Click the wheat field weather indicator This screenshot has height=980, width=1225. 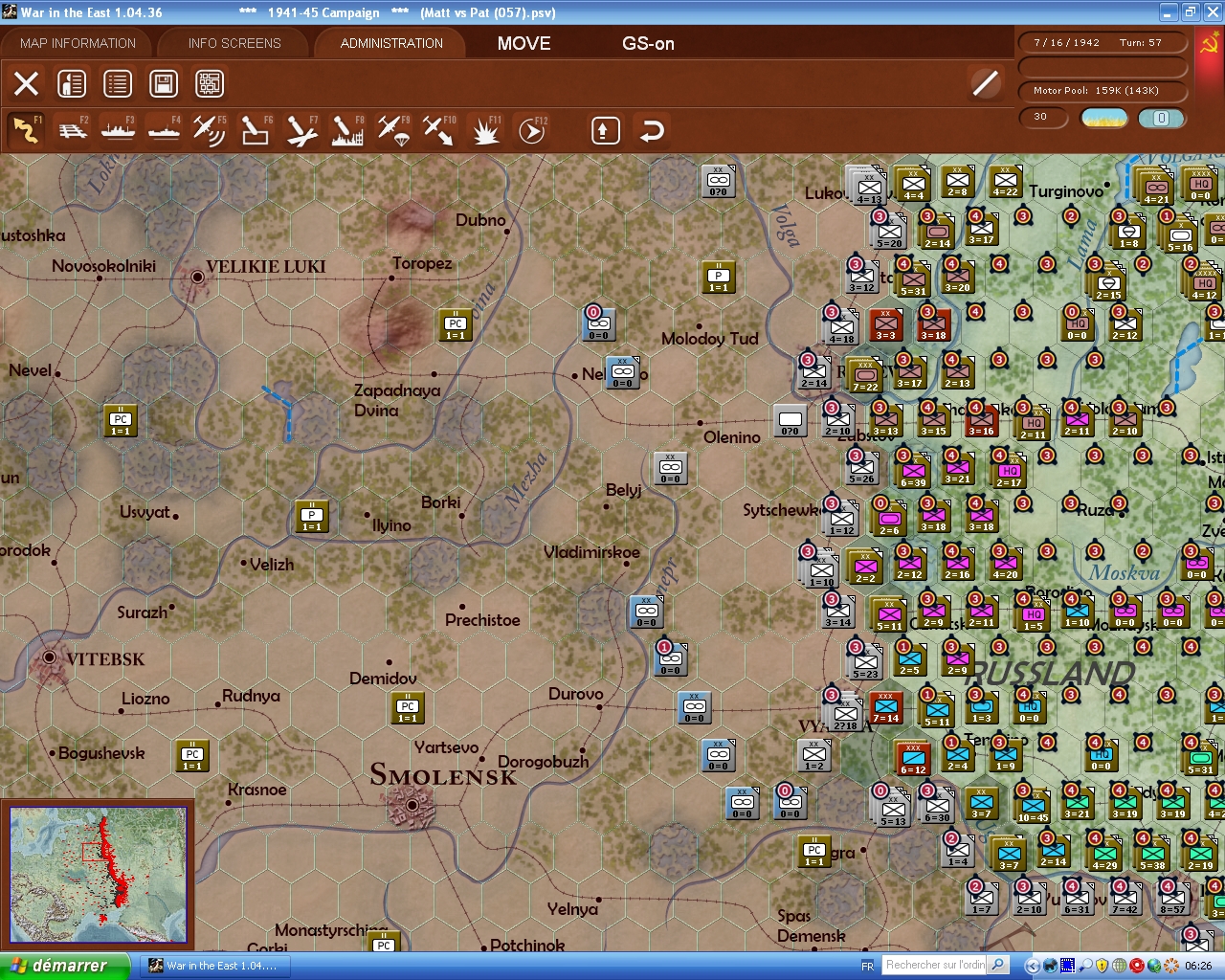(x=1104, y=118)
